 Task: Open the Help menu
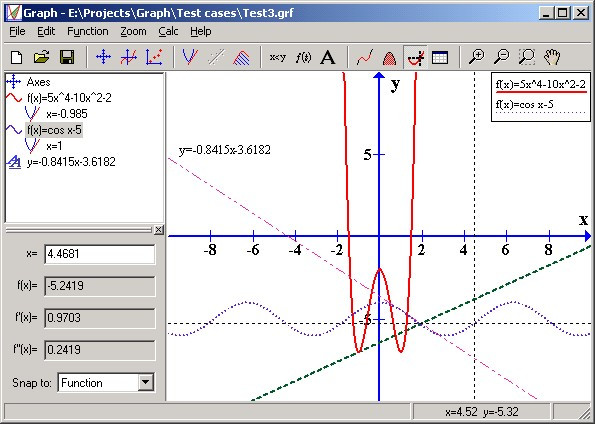(201, 31)
